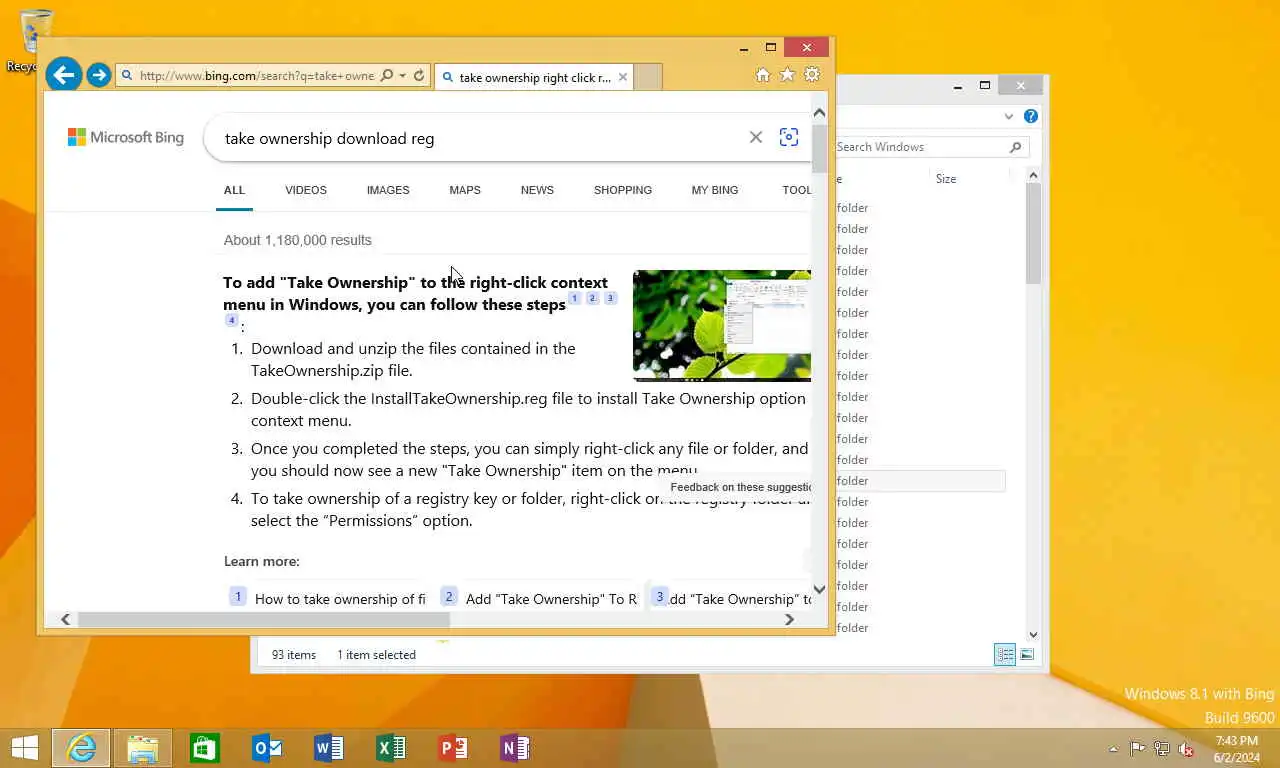Click the muted volume tray icon
This screenshot has width=1280, height=768.
pos(1186,748)
